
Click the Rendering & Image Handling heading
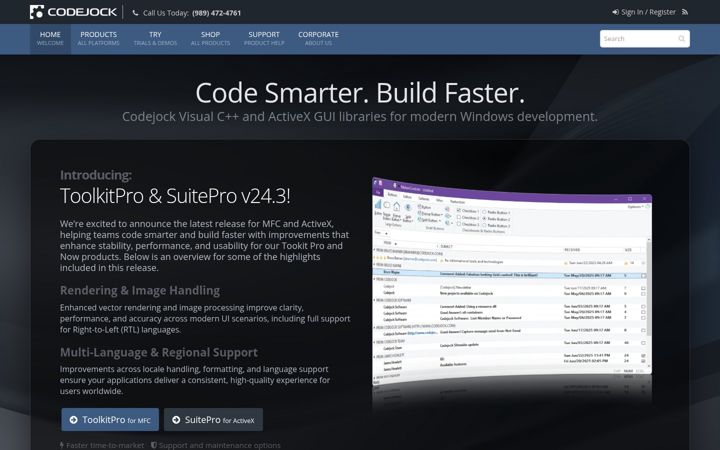(140, 291)
